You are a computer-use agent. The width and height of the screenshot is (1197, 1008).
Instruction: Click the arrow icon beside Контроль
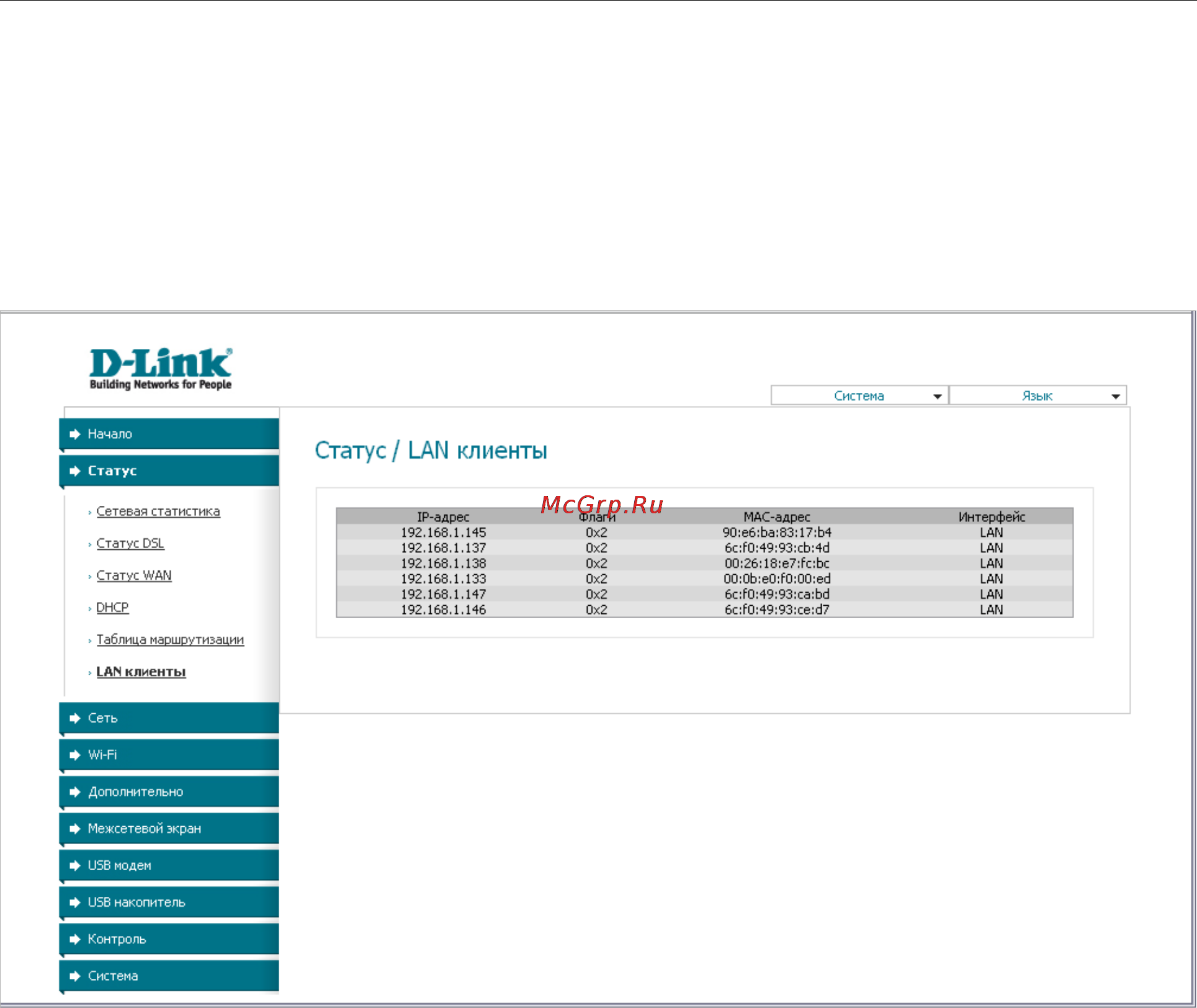pos(75,939)
